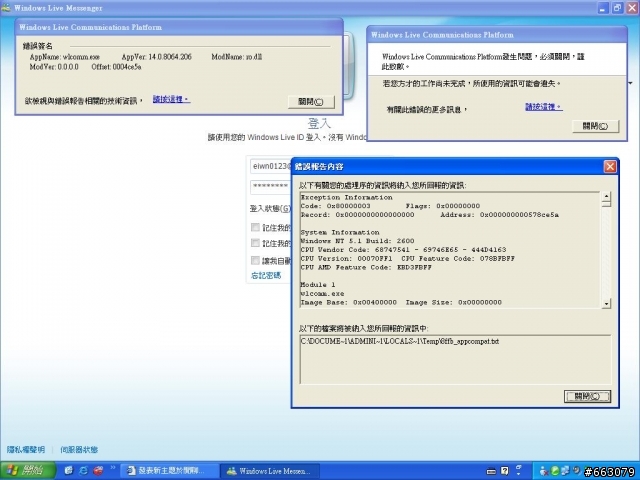Click scroll up arrow in exception information box
640x480 pixels.
pyautogui.click(x=606, y=197)
